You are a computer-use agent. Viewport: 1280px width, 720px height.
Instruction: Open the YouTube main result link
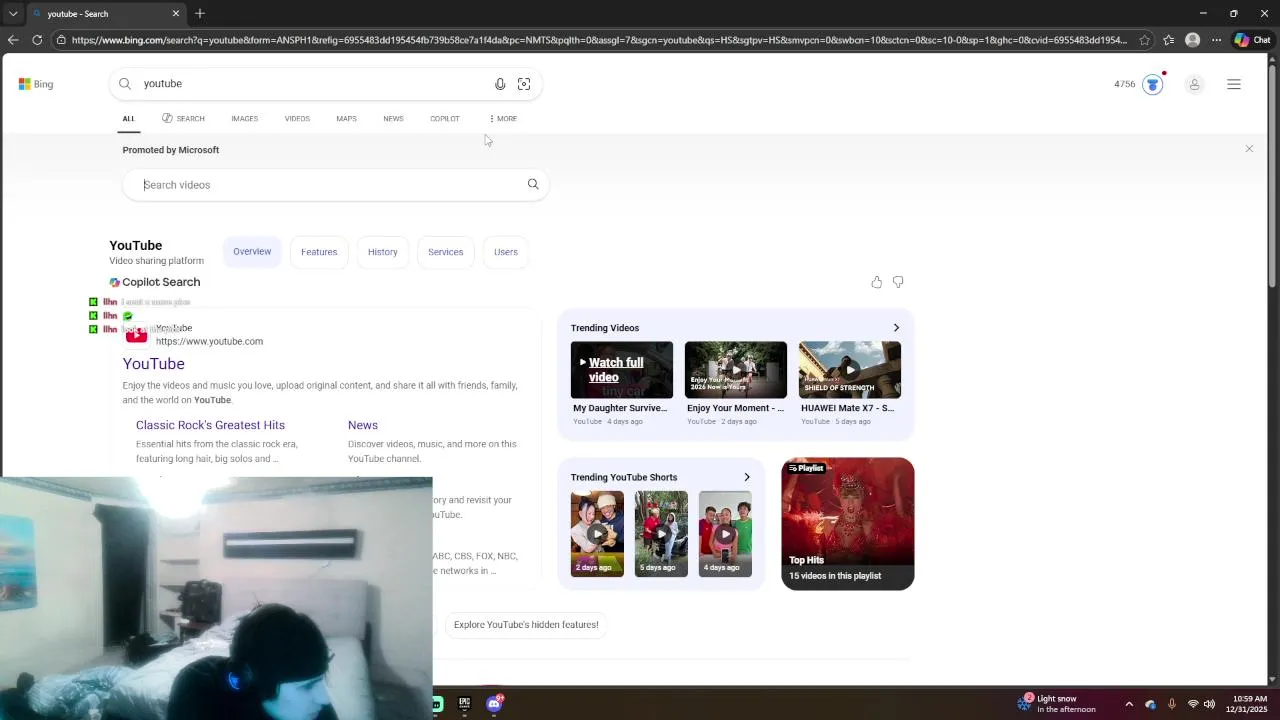(x=154, y=364)
